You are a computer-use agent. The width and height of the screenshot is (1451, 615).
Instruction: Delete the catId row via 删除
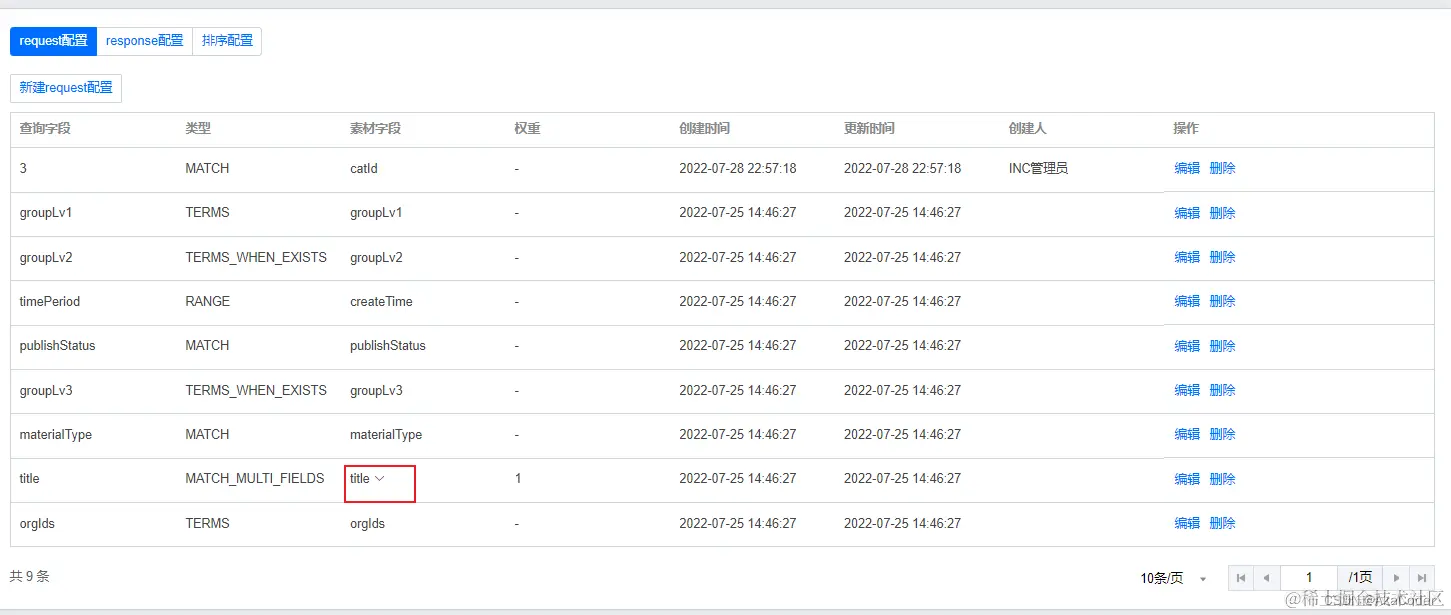(x=1223, y=169)
